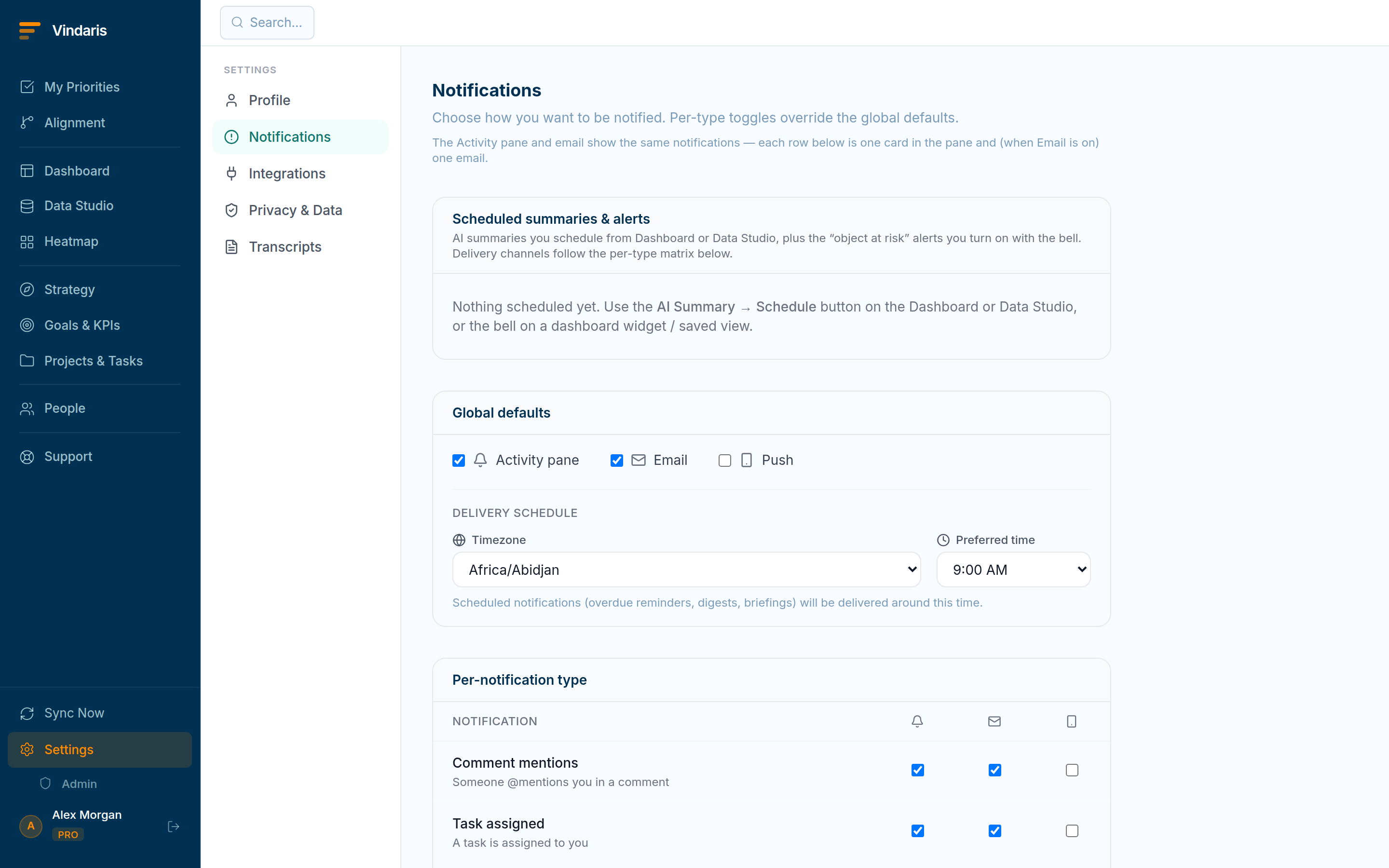Select Notifications in settings menu

coord(300,136)
